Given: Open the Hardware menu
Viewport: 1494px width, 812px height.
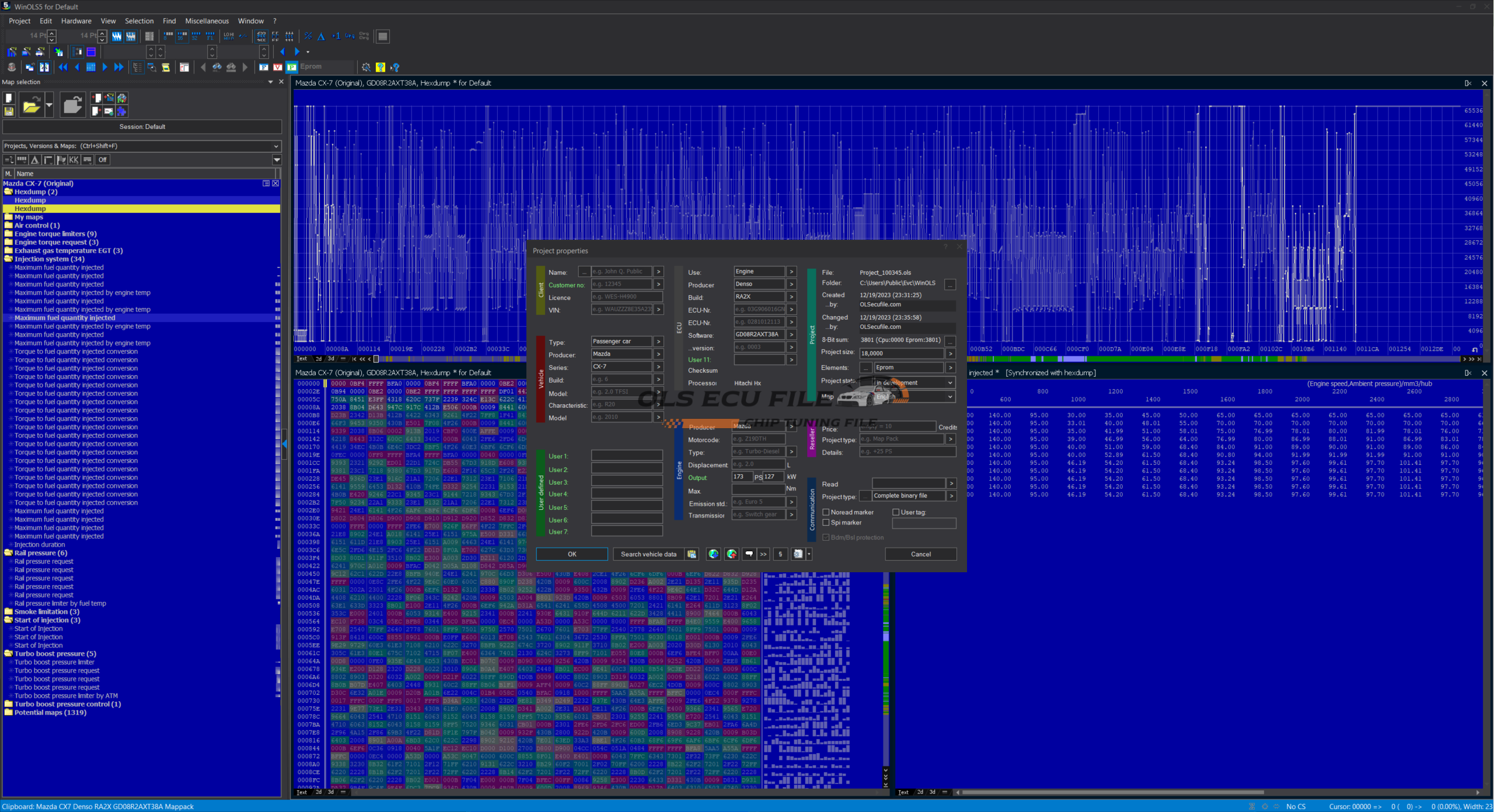Looking at the screenshot, I should pos(76,21).
